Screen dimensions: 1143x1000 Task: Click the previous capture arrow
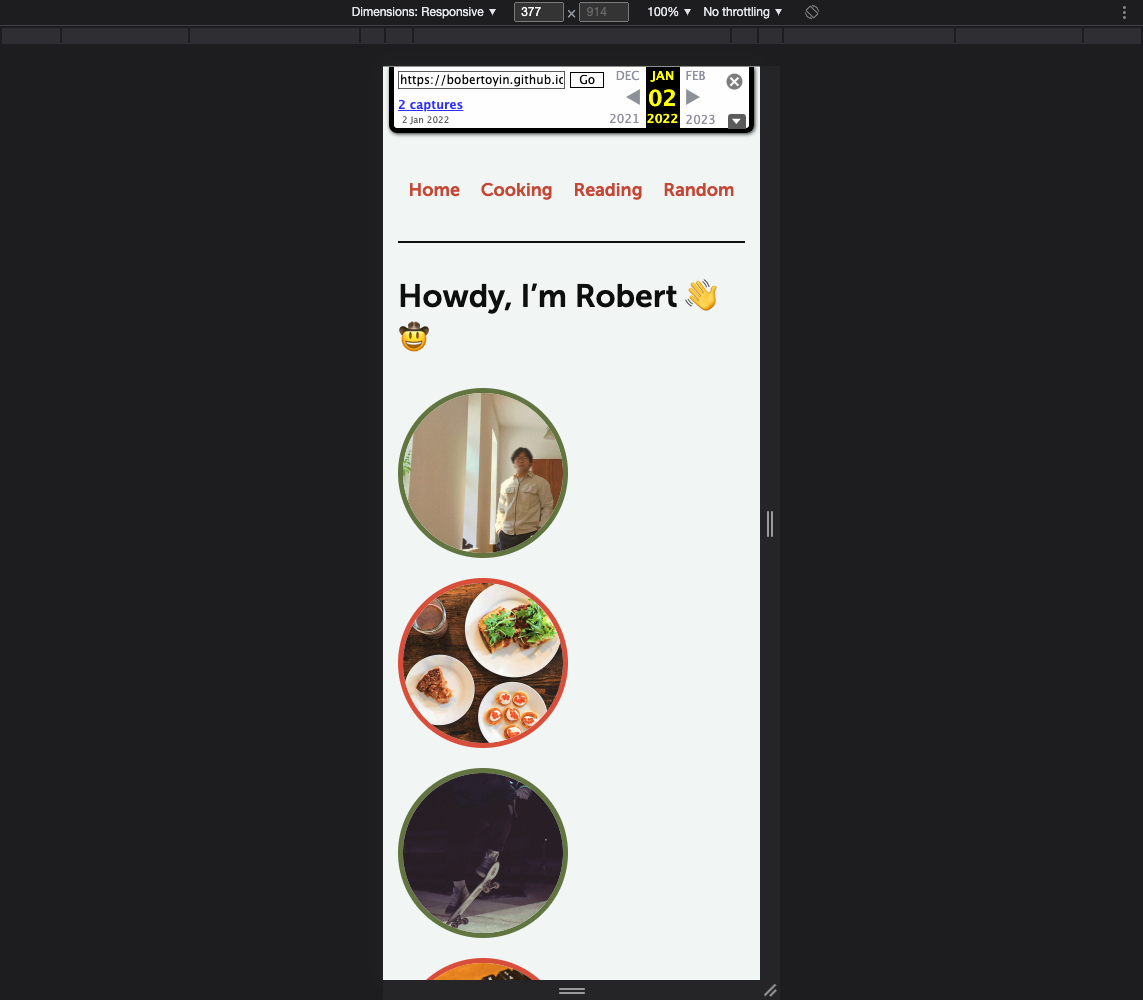[633, 97]
